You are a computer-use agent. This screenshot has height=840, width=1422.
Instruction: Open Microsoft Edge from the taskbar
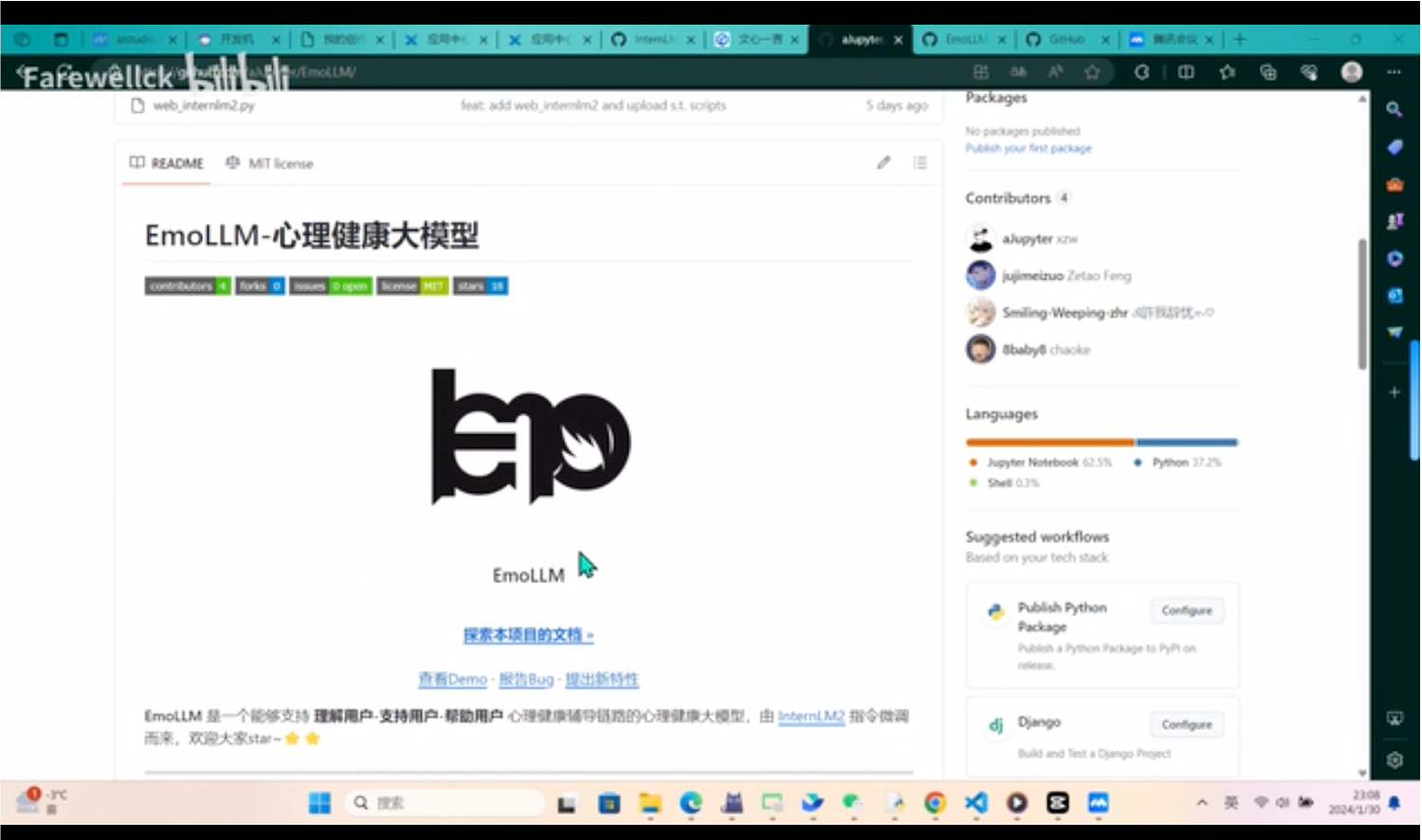pos(690,803)
